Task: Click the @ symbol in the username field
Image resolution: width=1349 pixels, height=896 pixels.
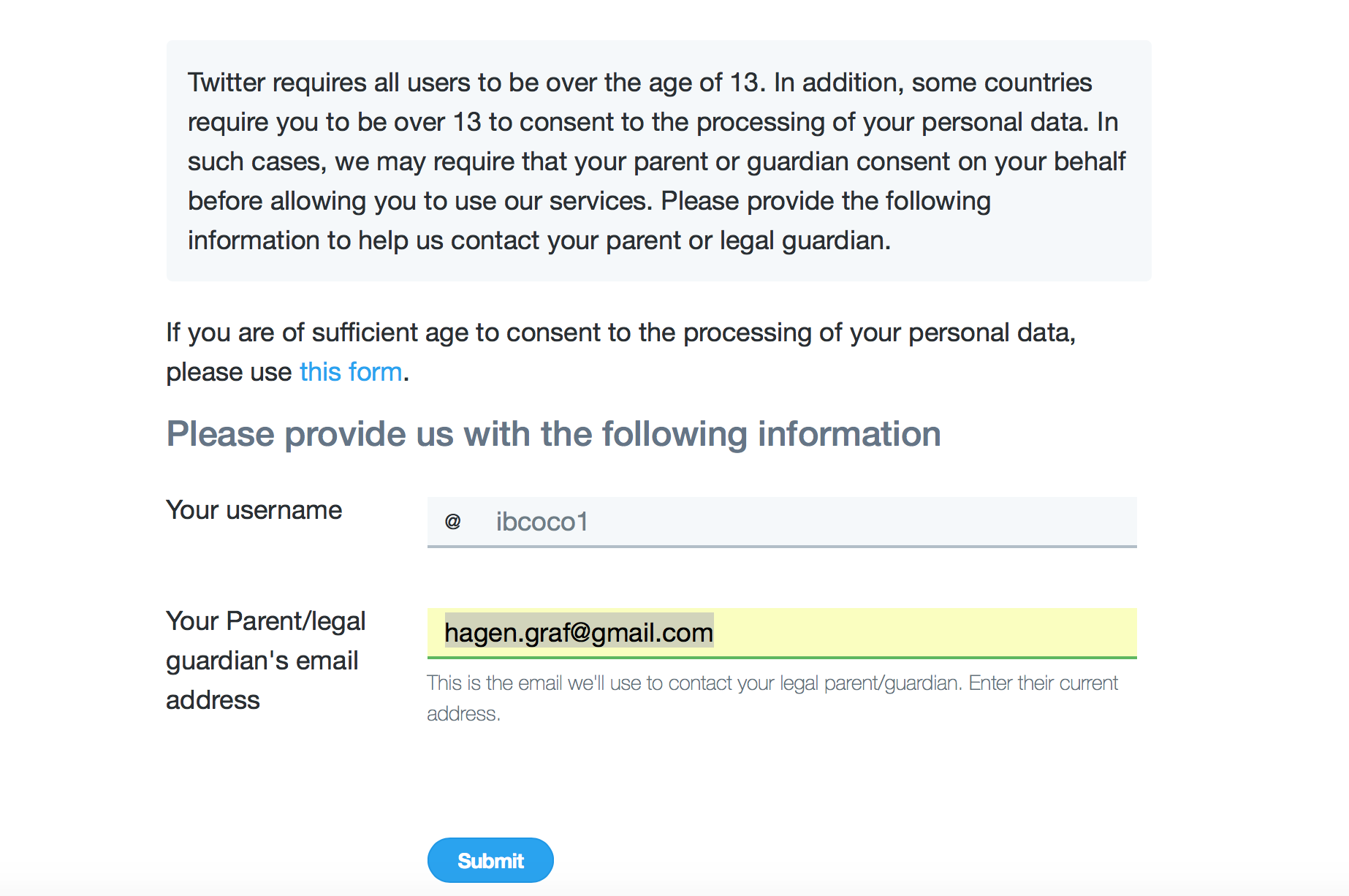Action: (x=453, y=522)
